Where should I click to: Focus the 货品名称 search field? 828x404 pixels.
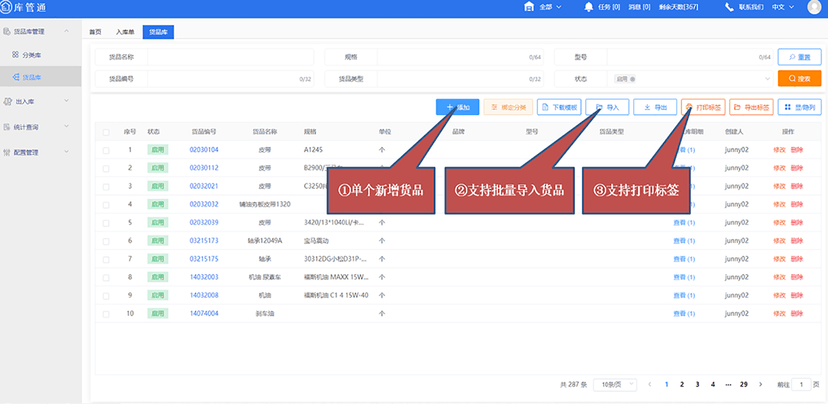(230, 57)
